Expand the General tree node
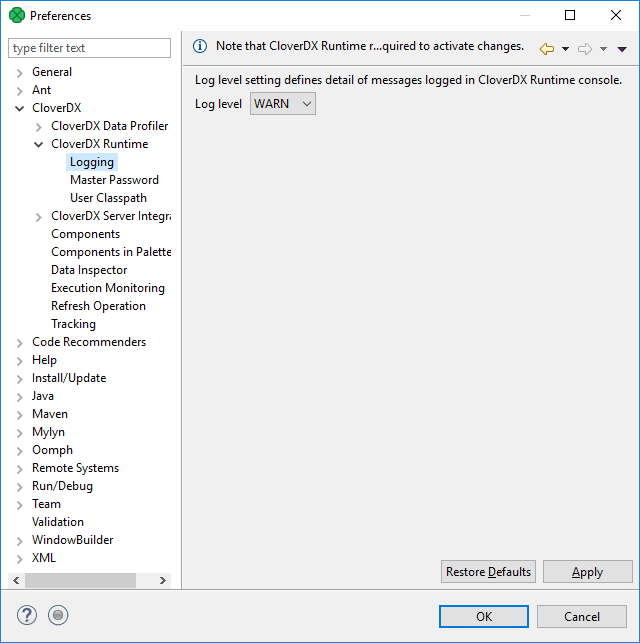This screenshot has height=643, width=640. 20,73
